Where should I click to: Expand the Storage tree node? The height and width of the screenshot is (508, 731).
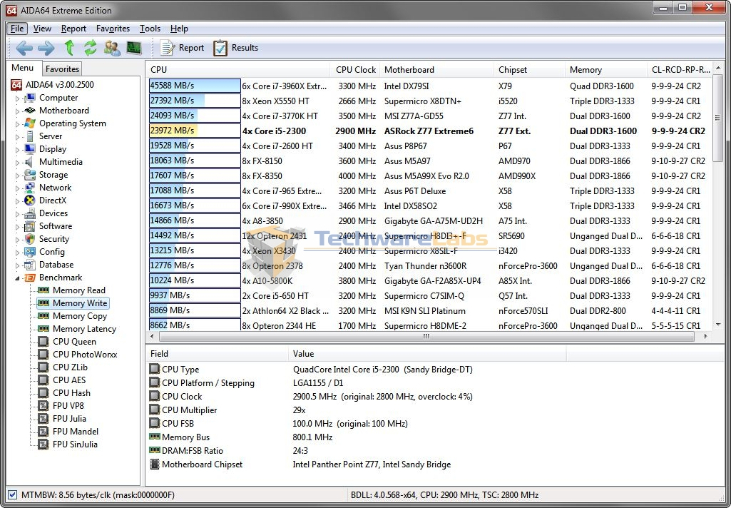click(17, 175)
